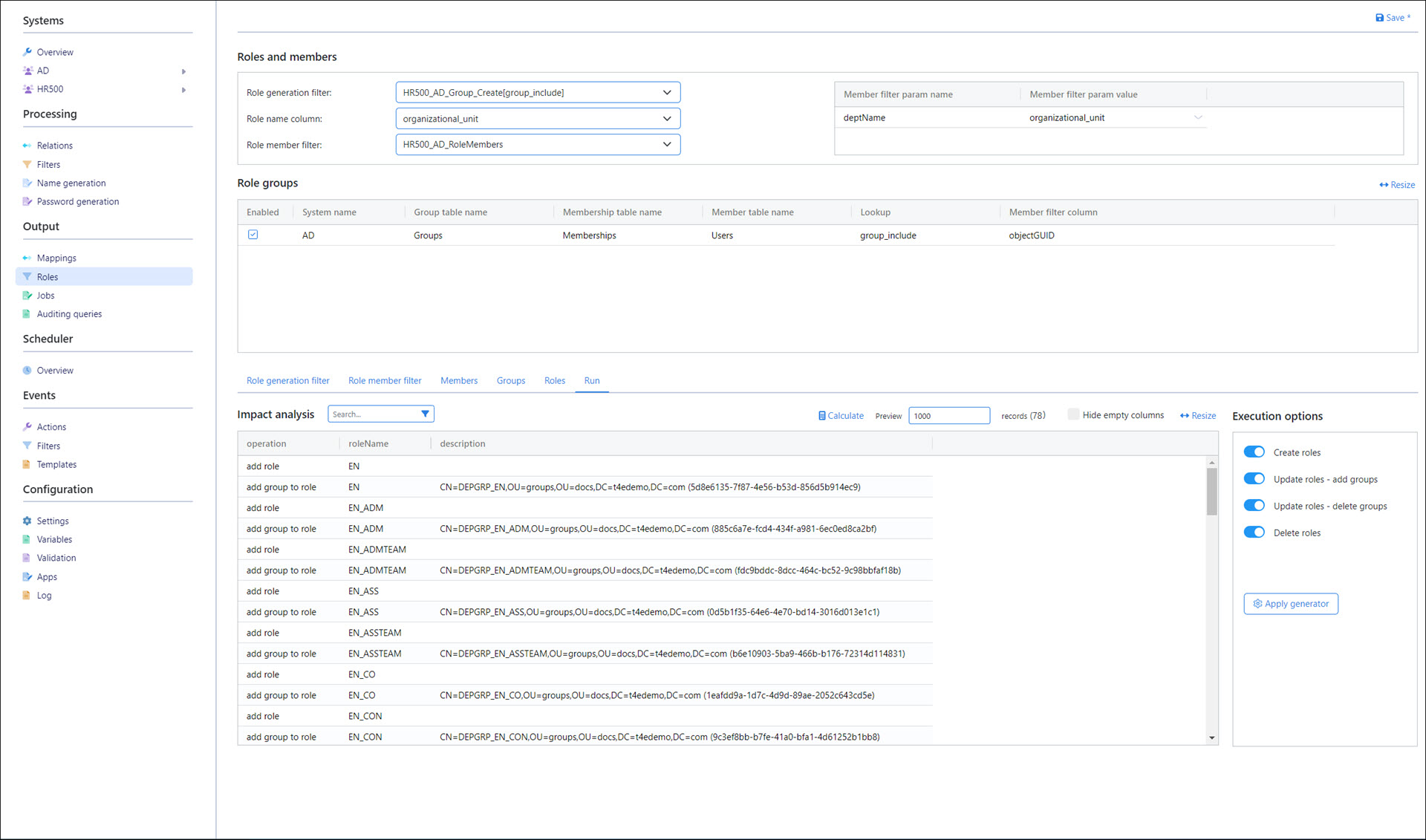Click the Password generation sidebar icon
1426x840 pixels.
pyautogui.click(x=27, y=202)
